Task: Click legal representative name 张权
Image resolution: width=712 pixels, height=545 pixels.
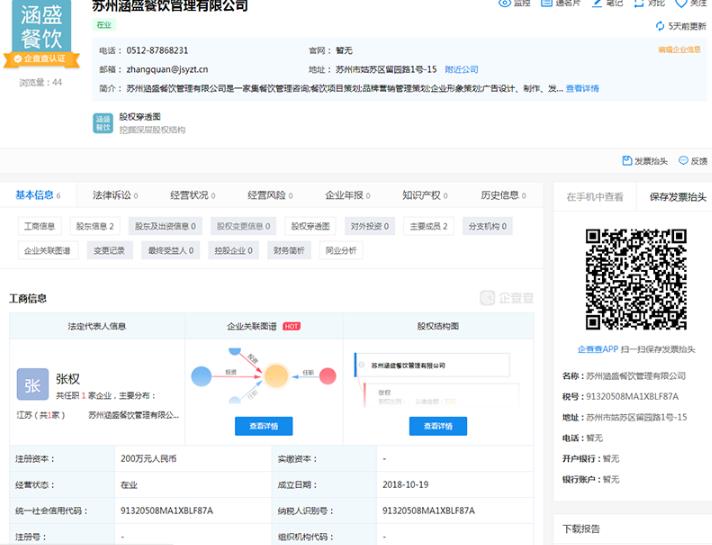Action: point(68,379)
